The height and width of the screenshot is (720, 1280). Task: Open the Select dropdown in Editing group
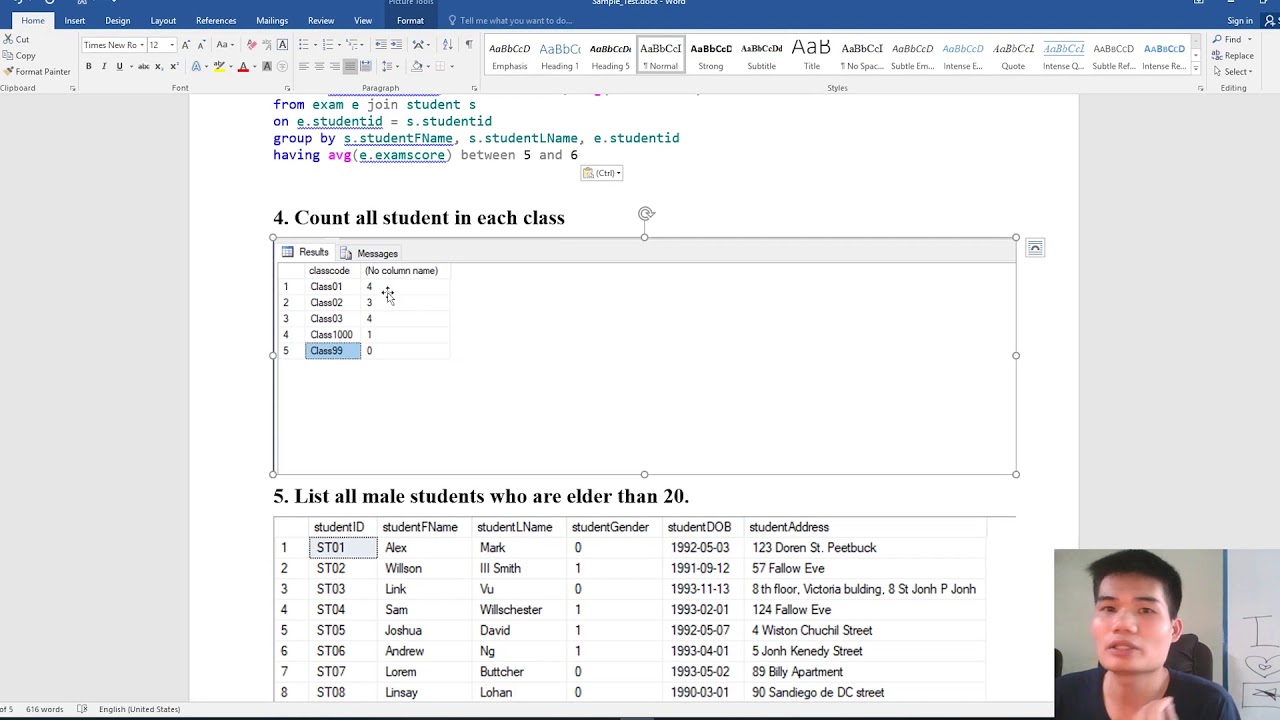(1237, 71)
